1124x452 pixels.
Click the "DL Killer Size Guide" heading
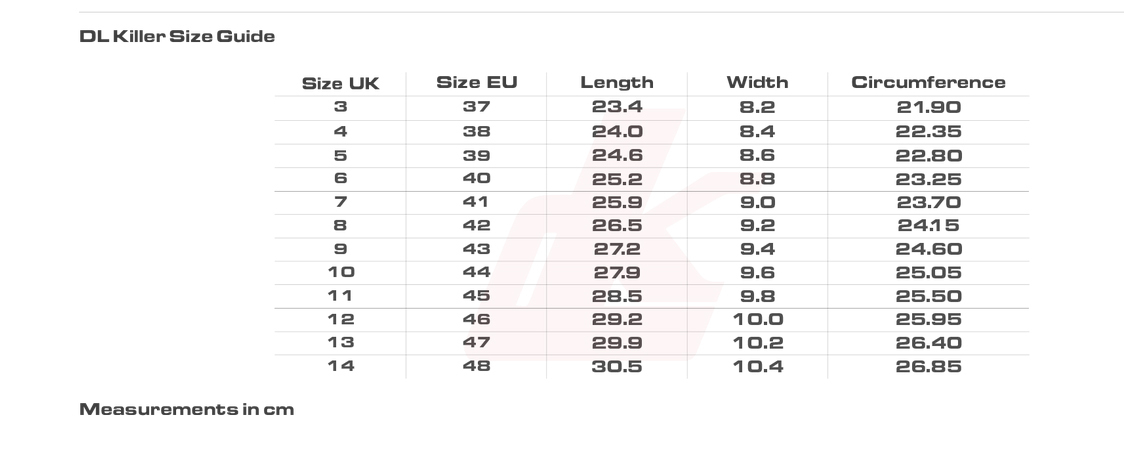point(177,36)
